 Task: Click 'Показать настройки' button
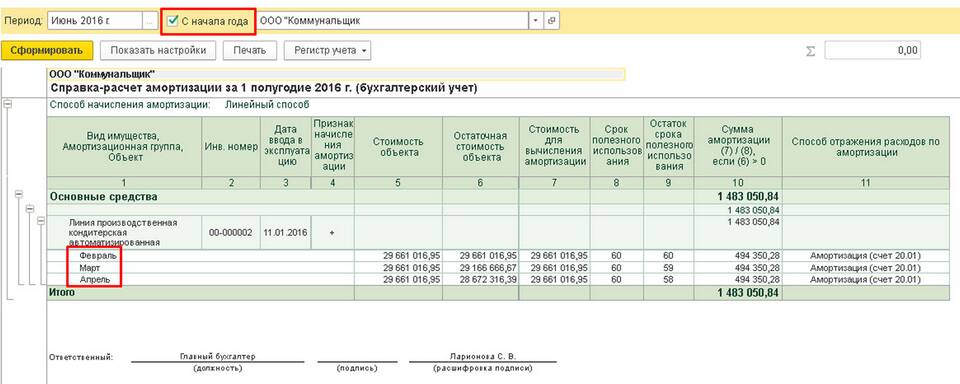pyautogui.click(x=159, y=50)
